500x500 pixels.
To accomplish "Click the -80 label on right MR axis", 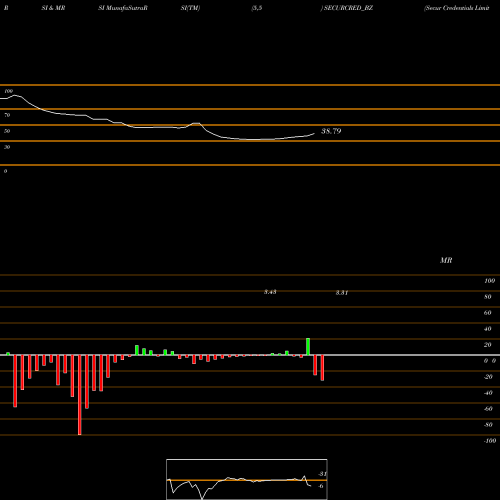I will pos(488,425).
